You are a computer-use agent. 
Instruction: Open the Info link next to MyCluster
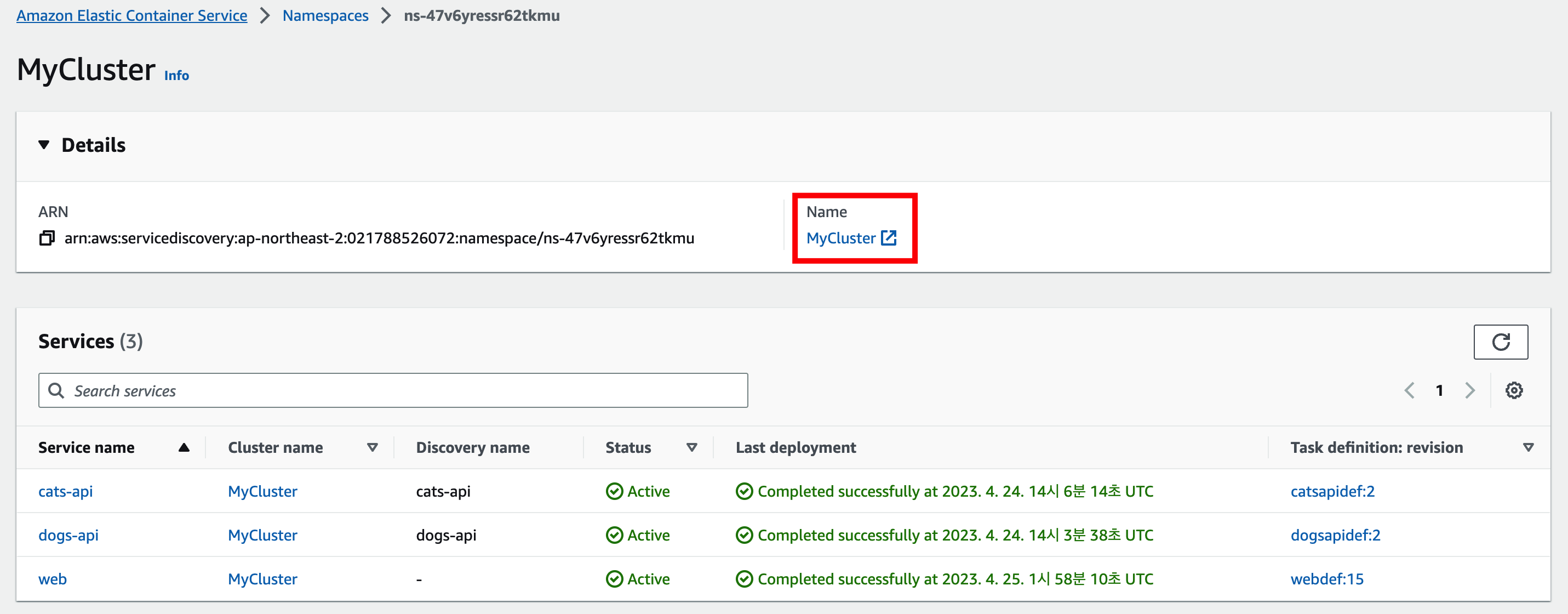(176, 76)
